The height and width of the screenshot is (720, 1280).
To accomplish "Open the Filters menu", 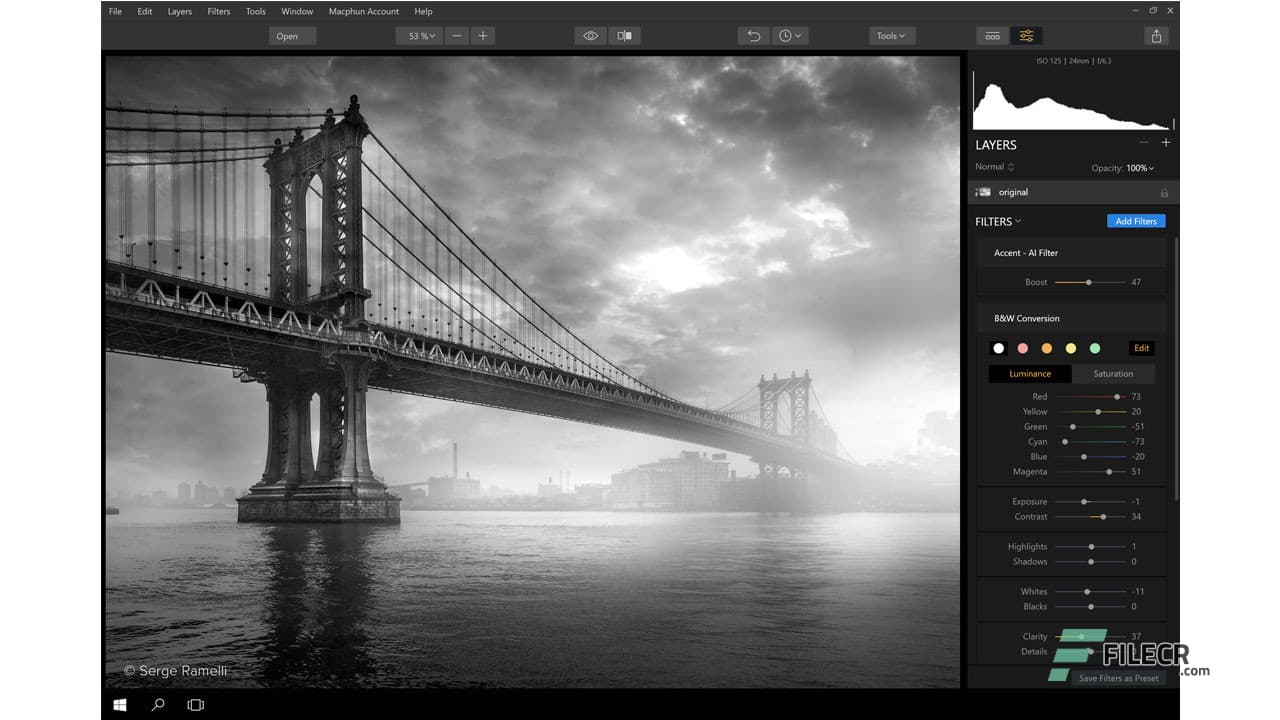I will pos(218,11).
